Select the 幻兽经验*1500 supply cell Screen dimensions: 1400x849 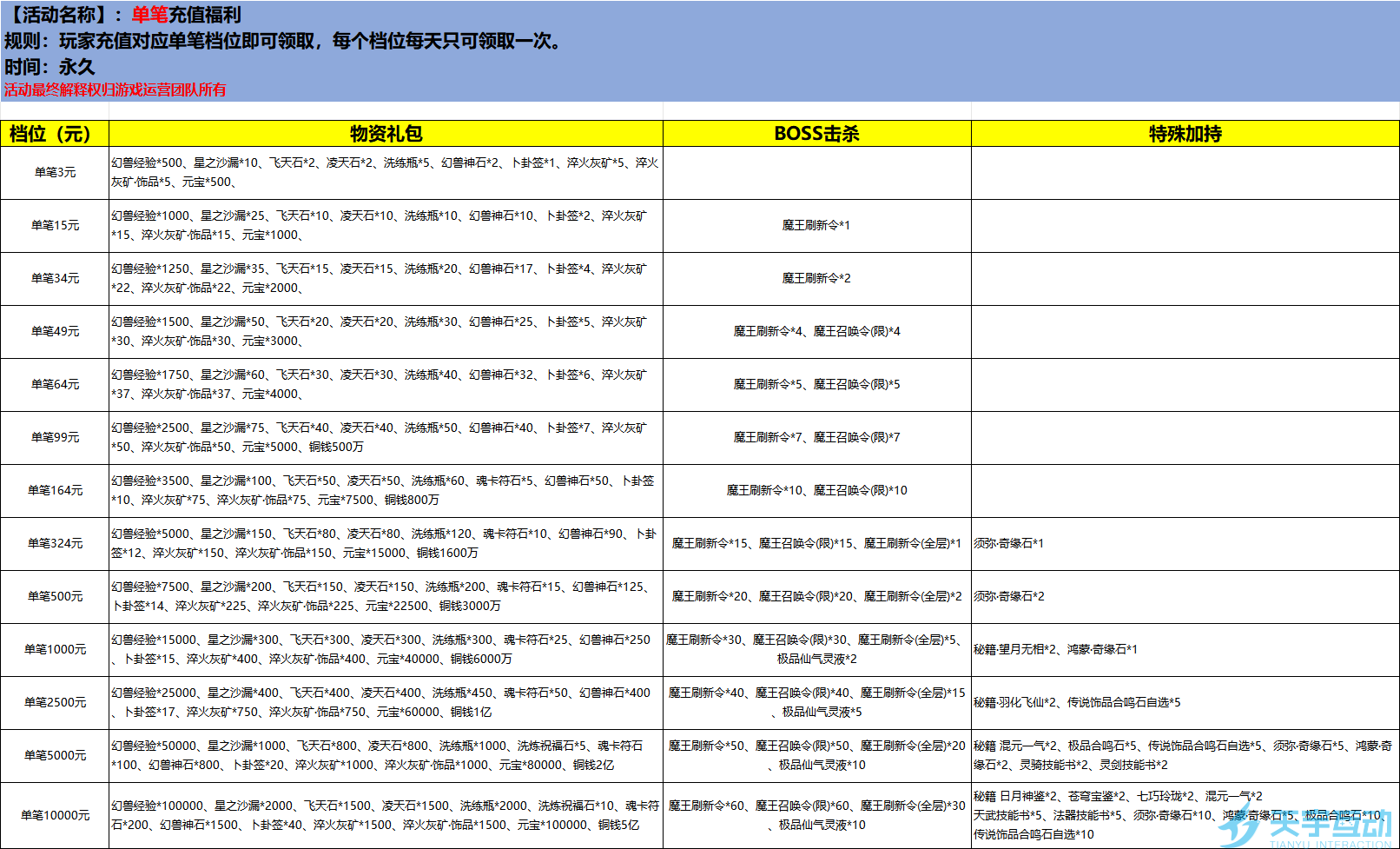pyautogui.click(x=386, y=332)
